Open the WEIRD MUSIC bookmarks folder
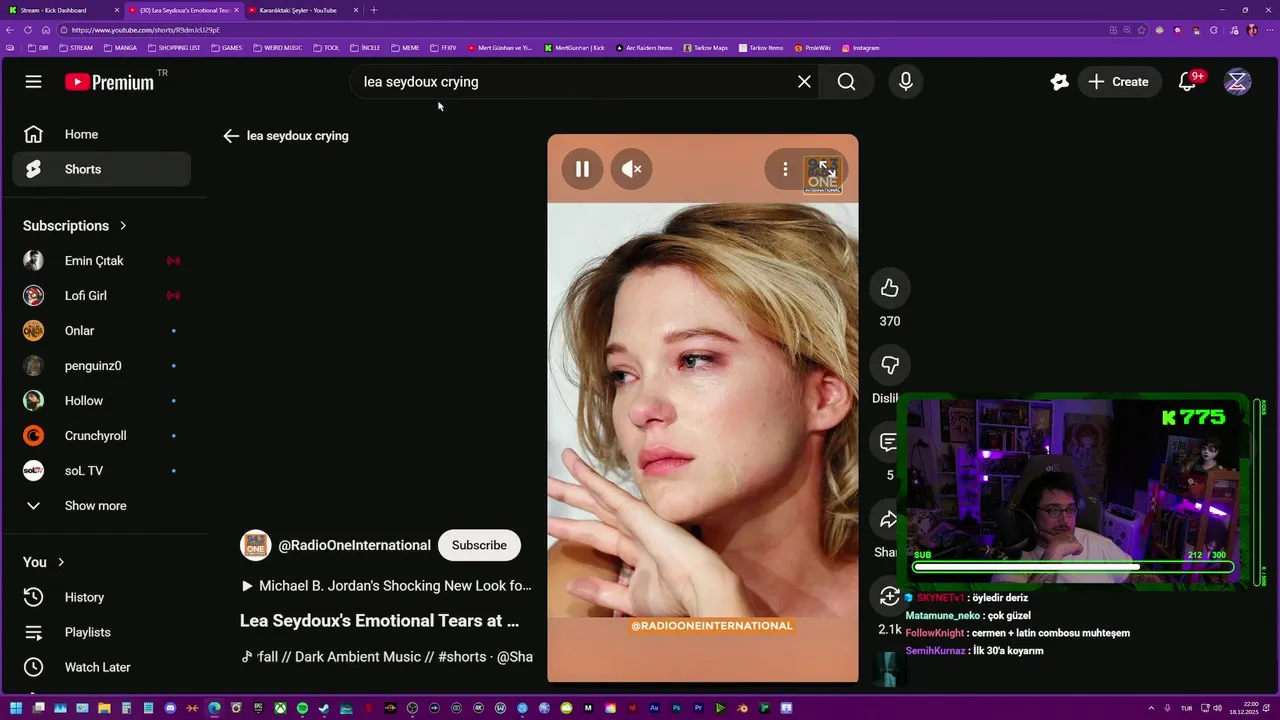This screenshot has width=1280, height=720. (x=278, y=48)
